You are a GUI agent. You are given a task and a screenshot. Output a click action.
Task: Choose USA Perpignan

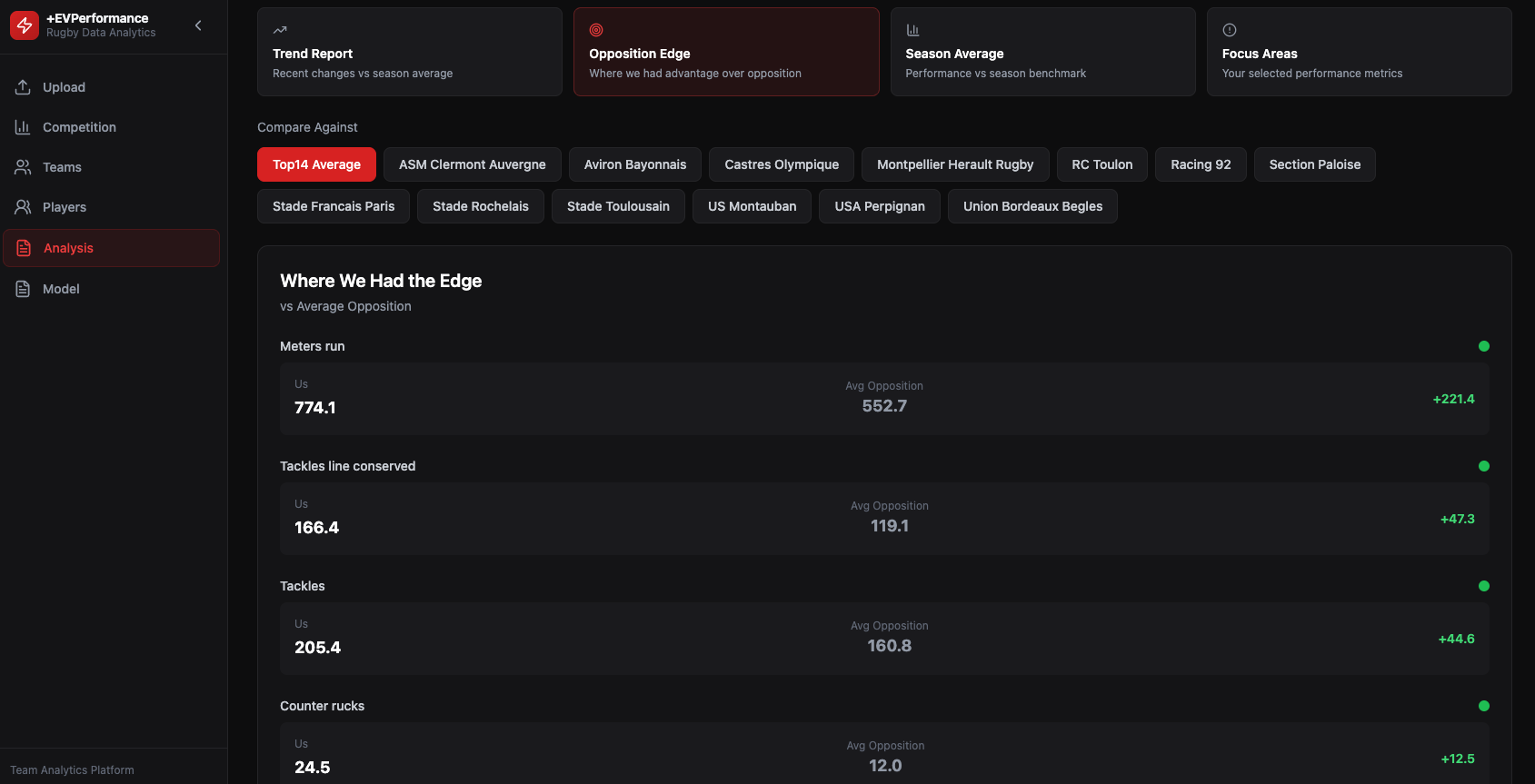tap(880, 206)
